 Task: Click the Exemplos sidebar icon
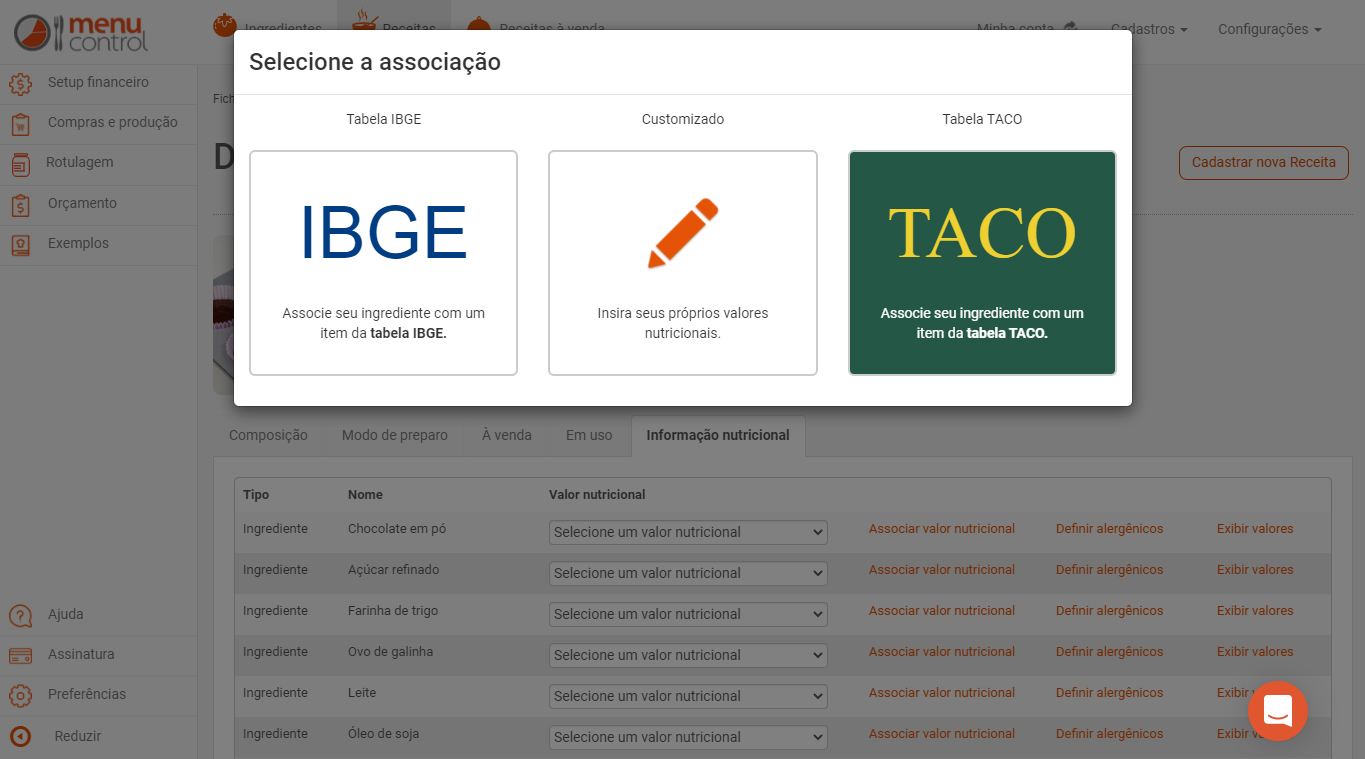click(x=20, y=244)
